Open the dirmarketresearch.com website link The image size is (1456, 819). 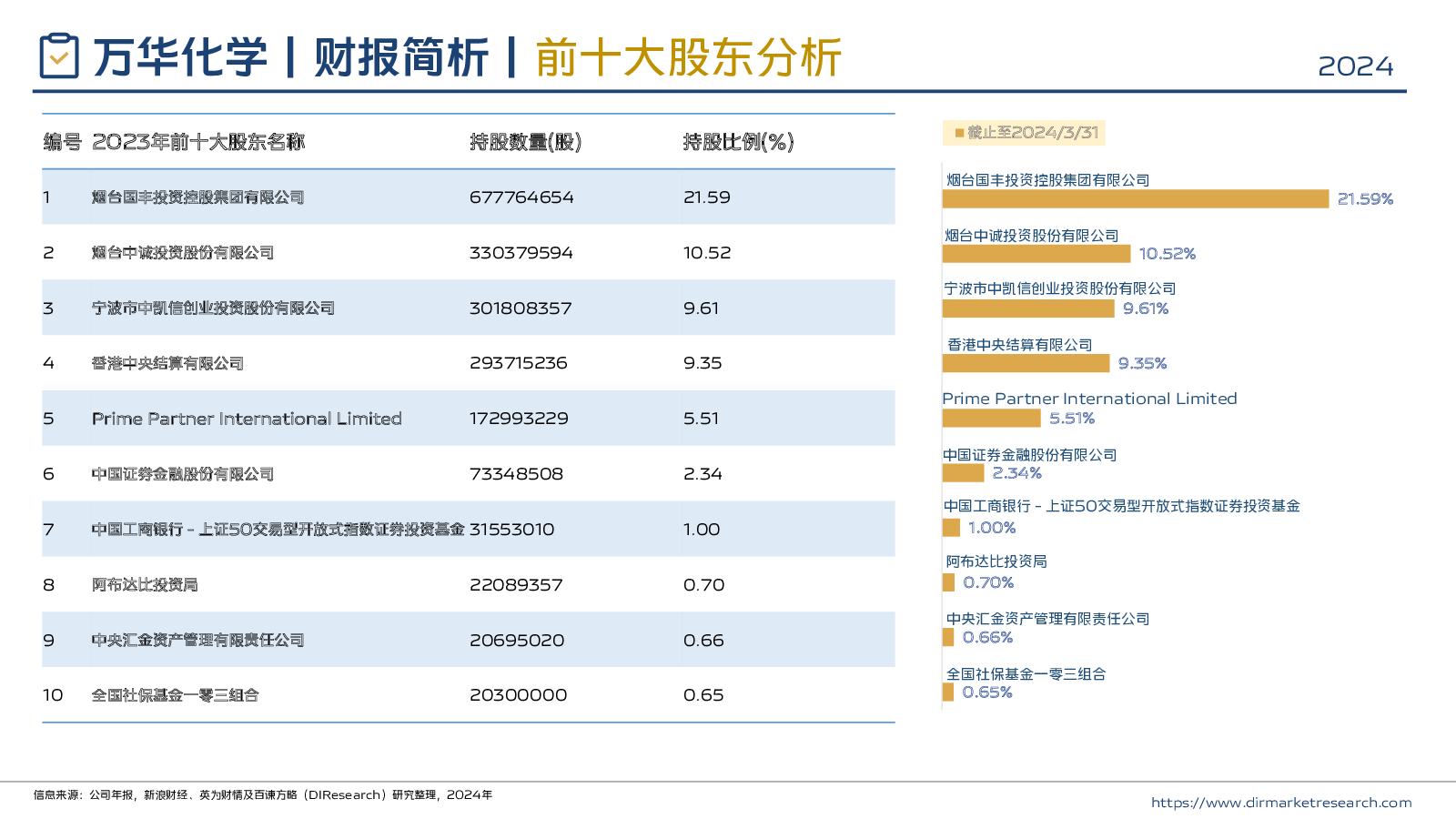point(1280,802)
